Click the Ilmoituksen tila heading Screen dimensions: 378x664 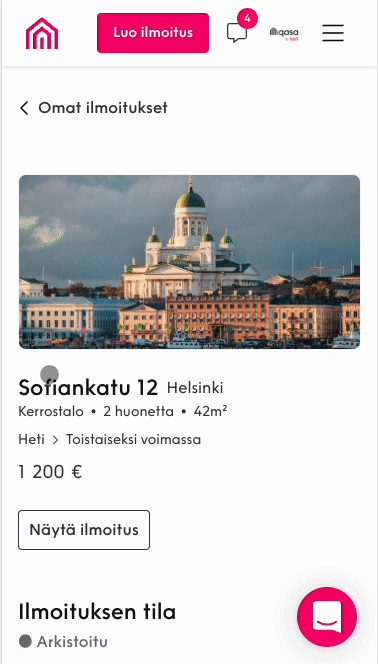pyautogui.click(x=97, y=612)
